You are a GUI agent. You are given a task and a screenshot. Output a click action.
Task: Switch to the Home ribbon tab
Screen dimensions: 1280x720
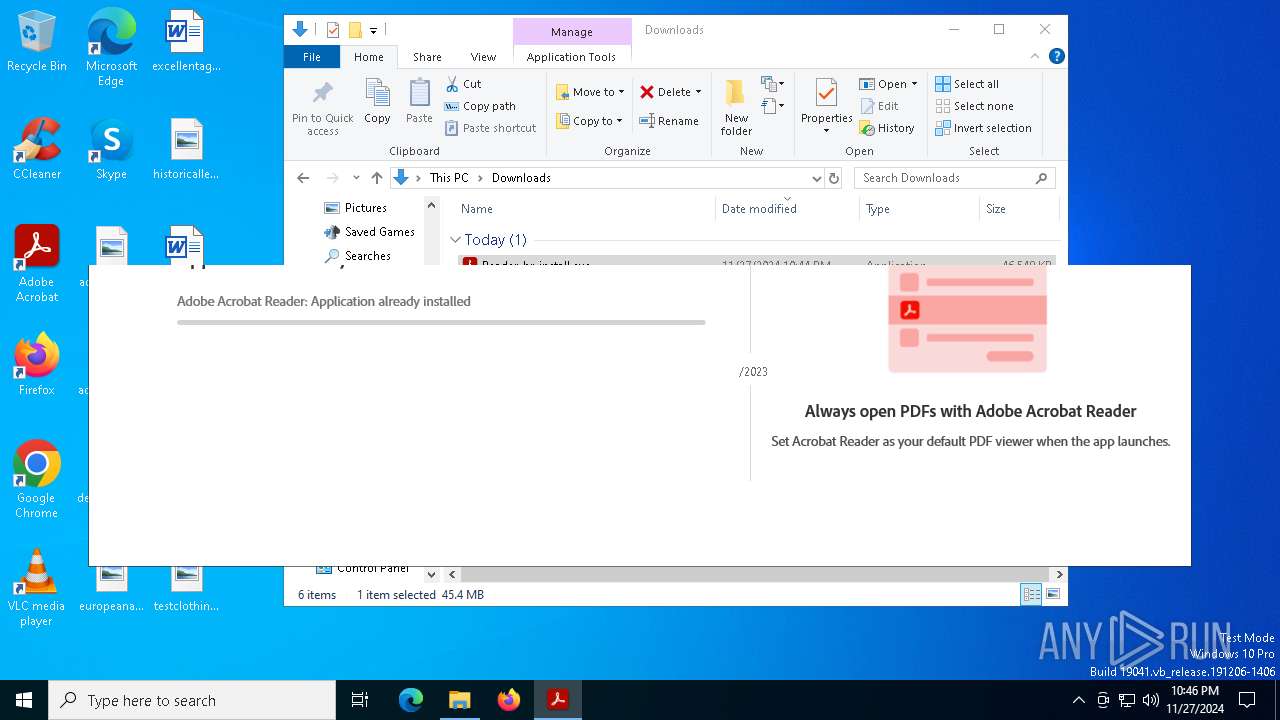[x=368, y=57]
